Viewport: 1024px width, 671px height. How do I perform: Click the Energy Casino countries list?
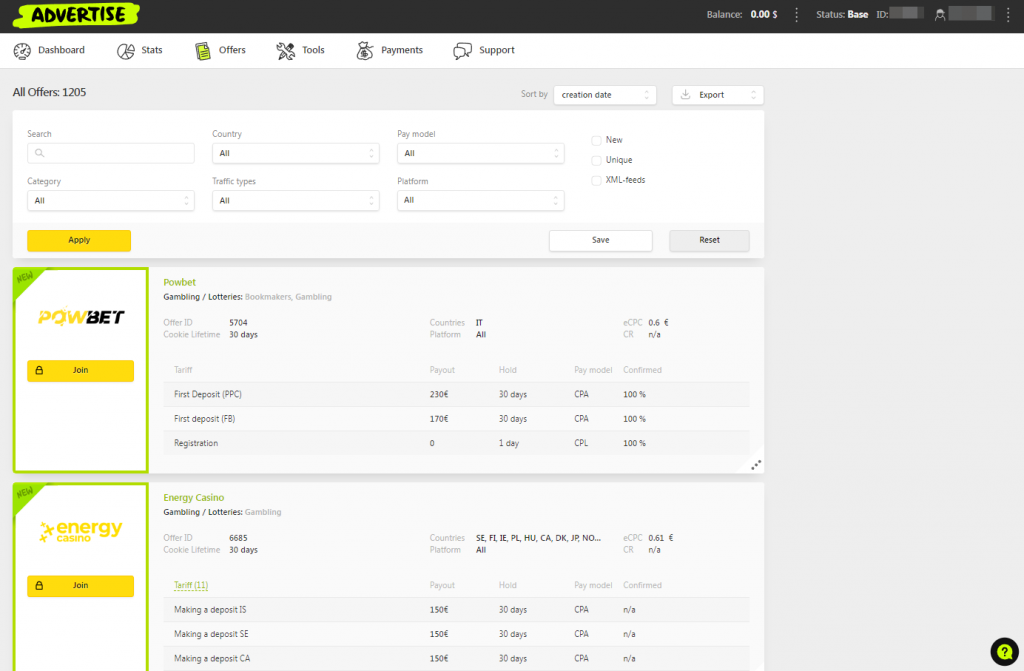[x=538, y=538]
